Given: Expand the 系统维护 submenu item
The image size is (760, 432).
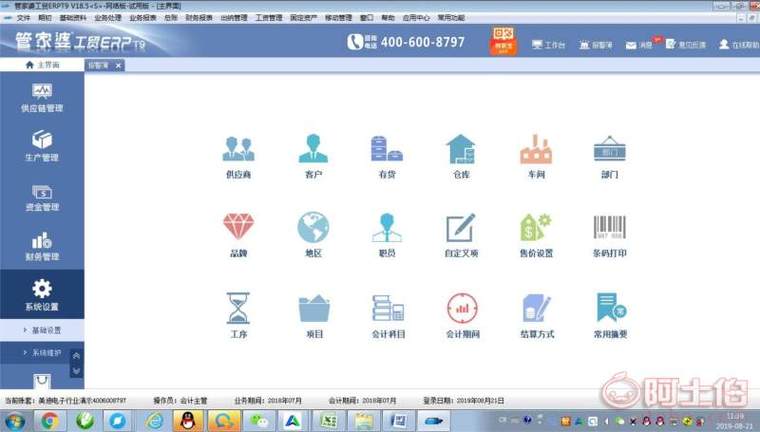Looking at the screenshot, I should click(42, 353).
